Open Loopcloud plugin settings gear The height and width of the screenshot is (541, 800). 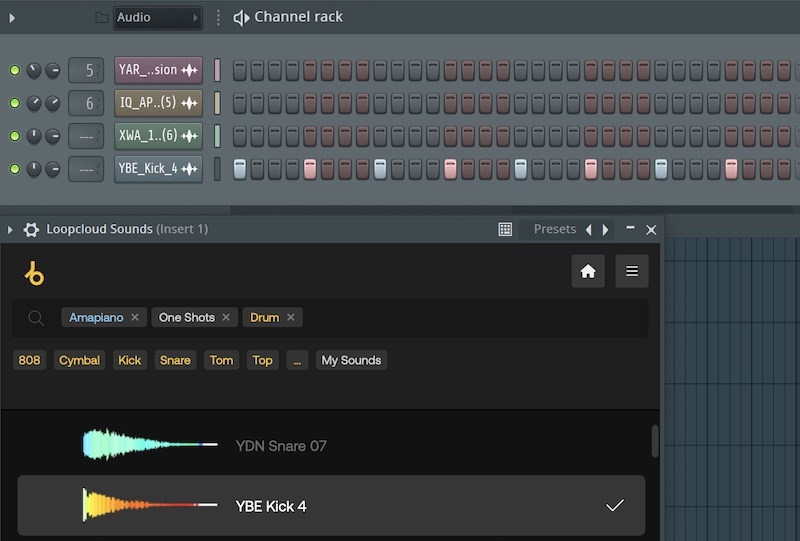[x=31, y=230]
